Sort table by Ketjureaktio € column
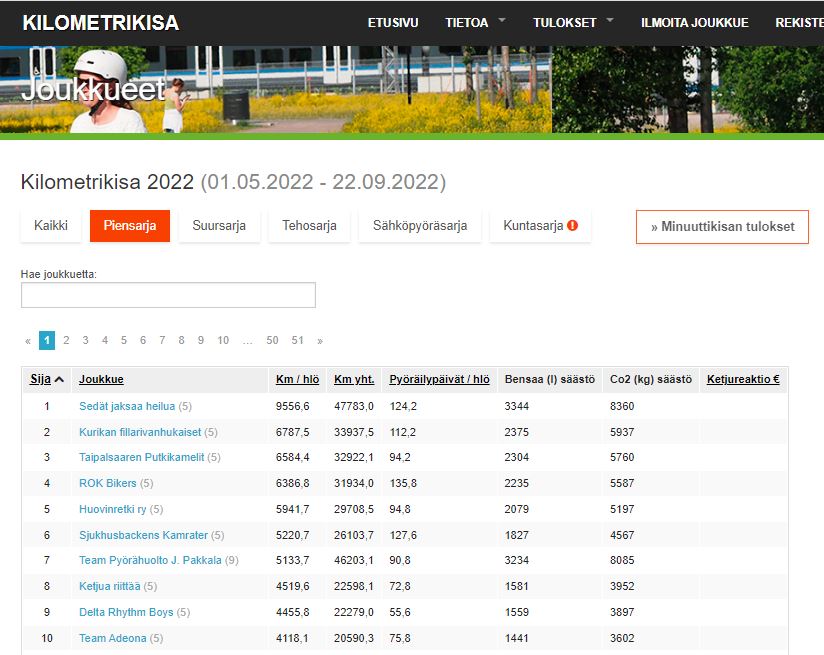 743,380
